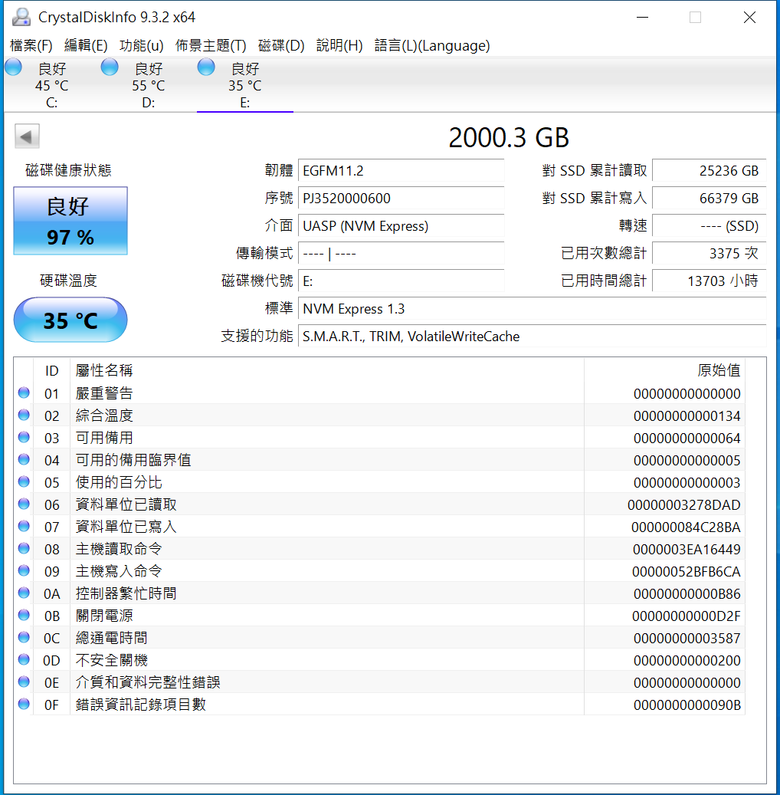Select the D: drive tab at 55 °C
This screenshot has width=780, height=795.
point(148,85)
